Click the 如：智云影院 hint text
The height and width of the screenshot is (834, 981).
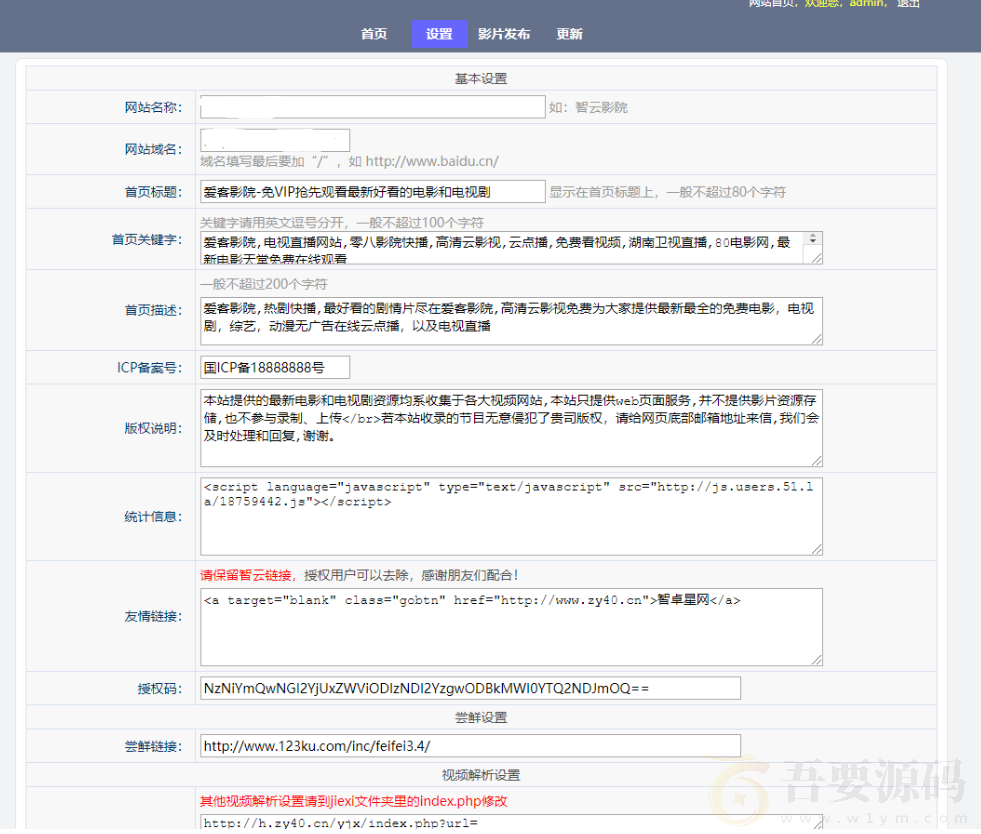pos(588,108)
